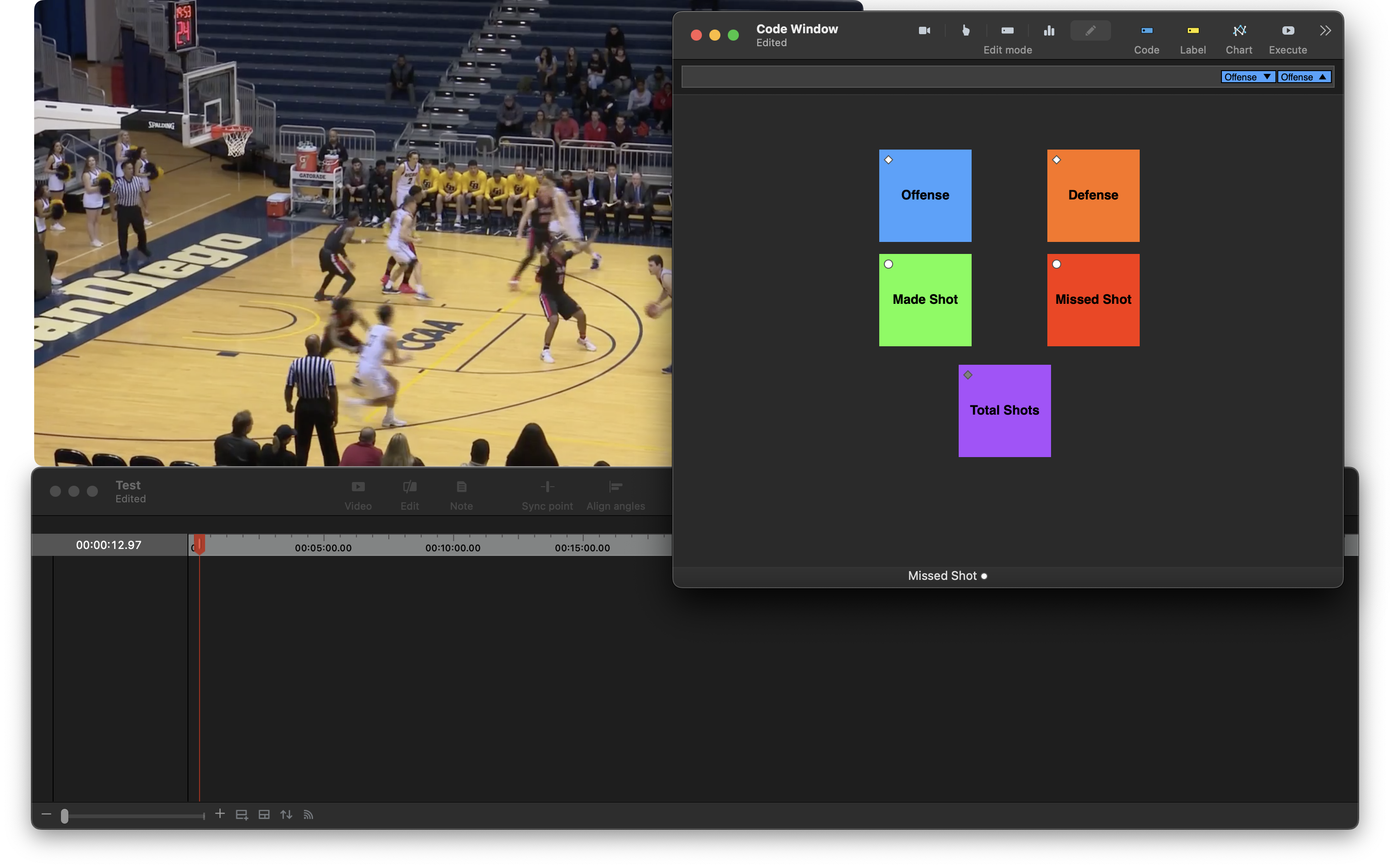Click the circle marker on Missed Shot
The height and width of the screenshot is (868, 1390).
click(1057, 264)
